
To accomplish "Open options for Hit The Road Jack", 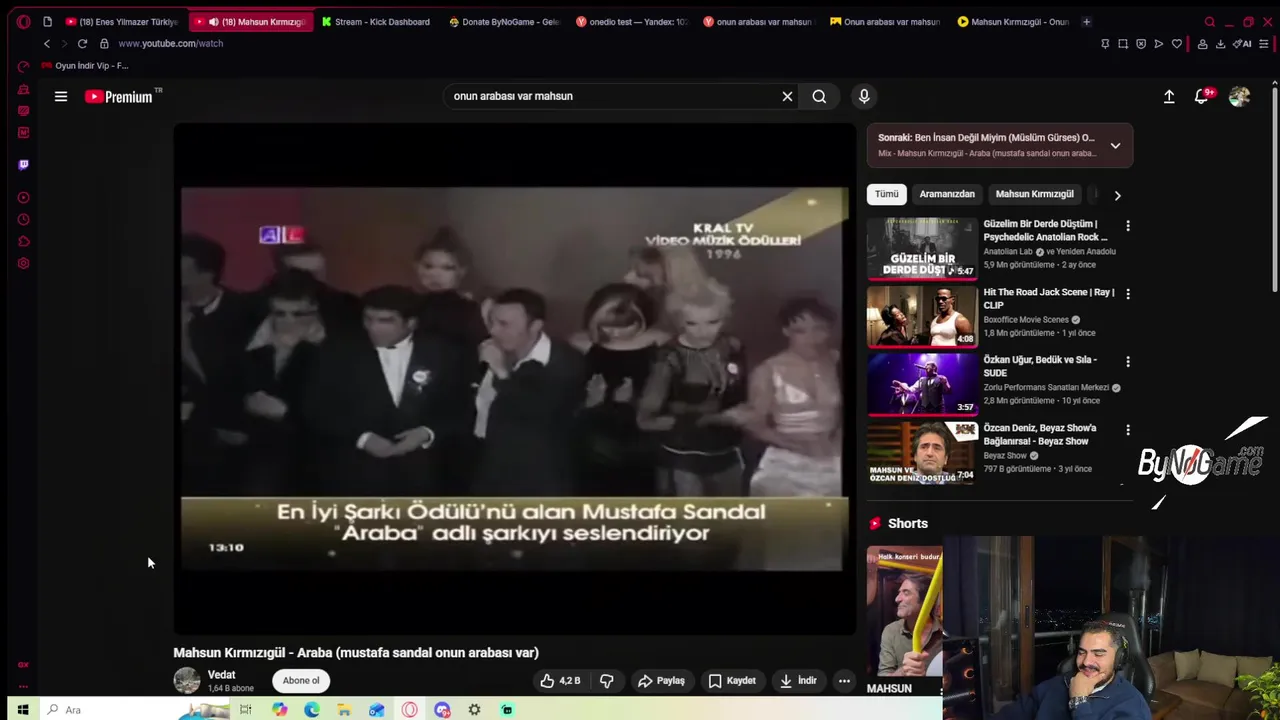I will click(x=1127, y=294).
